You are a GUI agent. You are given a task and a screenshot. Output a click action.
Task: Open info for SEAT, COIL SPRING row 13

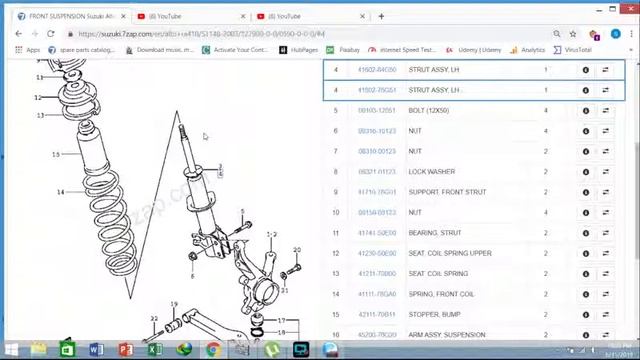(x=586, y=274)
